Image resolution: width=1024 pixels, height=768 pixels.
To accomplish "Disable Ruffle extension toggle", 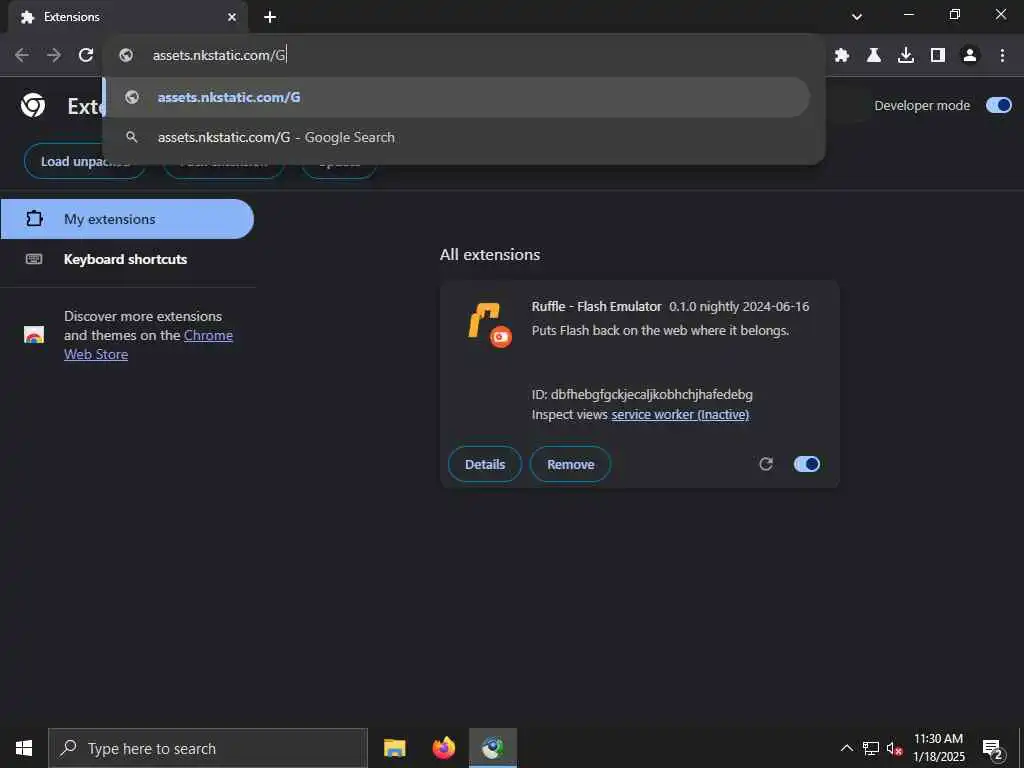I will (807, 464).
